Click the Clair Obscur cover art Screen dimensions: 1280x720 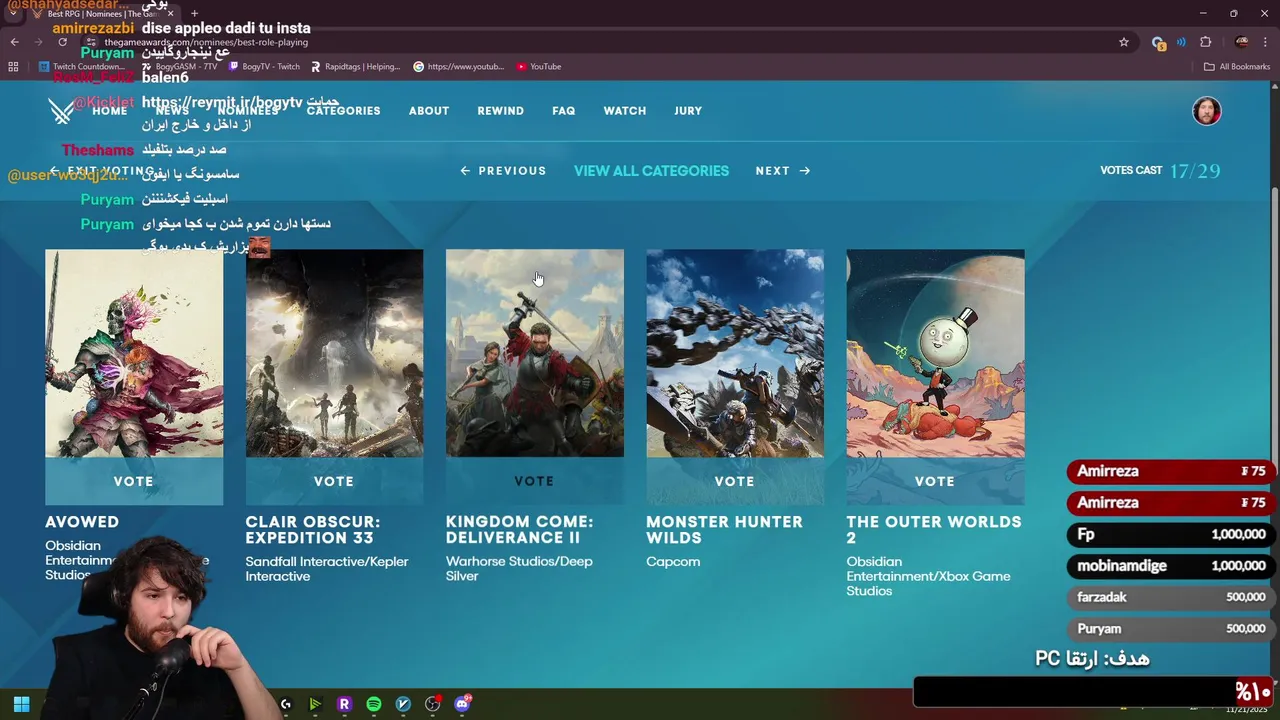(x=334, y=353)
